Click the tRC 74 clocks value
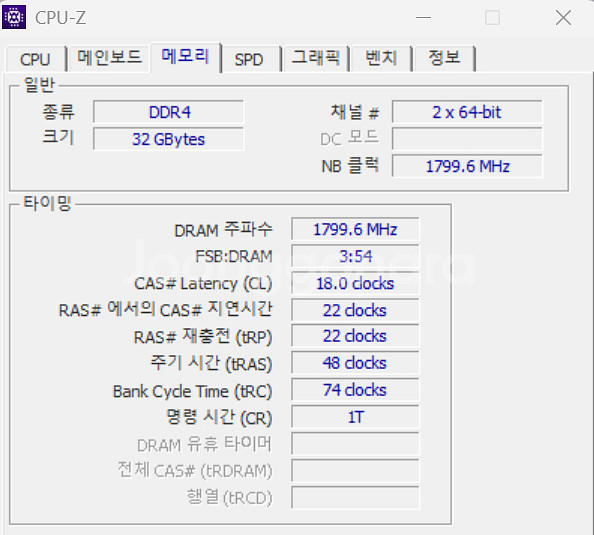The image size is (594, 535). click(x=355, y=390)
